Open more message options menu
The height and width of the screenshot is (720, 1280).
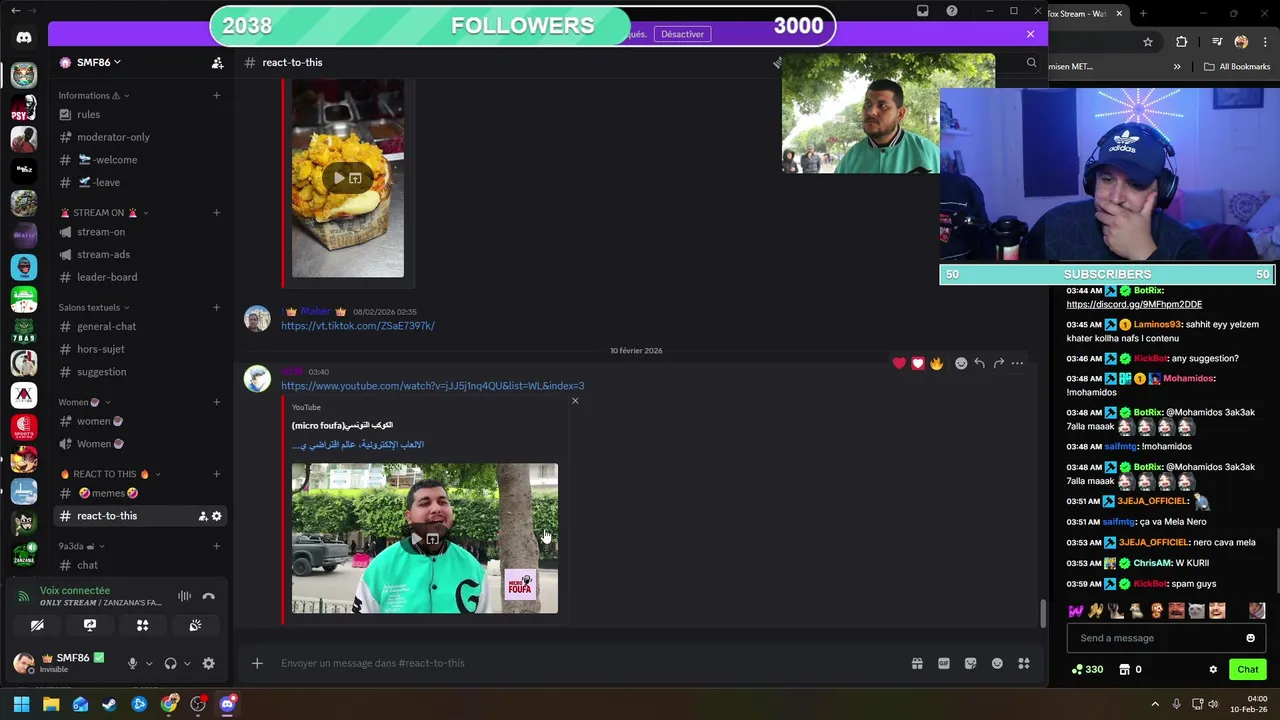point(1017,363)
